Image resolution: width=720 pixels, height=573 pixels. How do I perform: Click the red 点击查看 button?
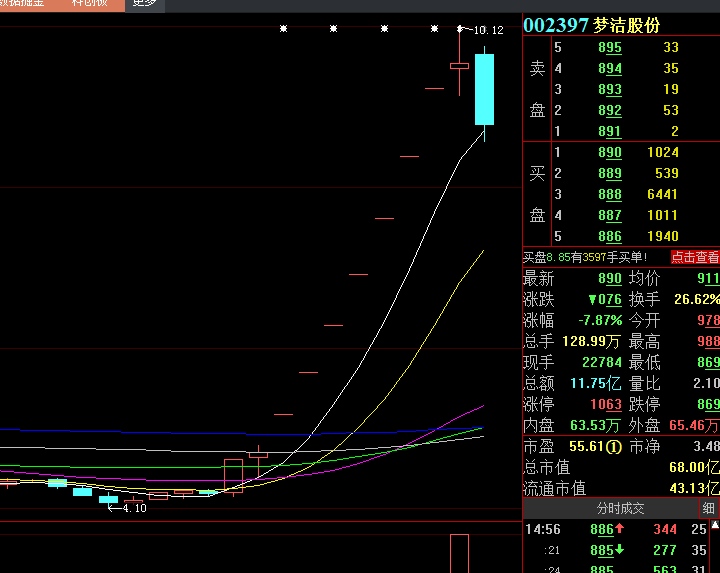(x=694, y=257)
